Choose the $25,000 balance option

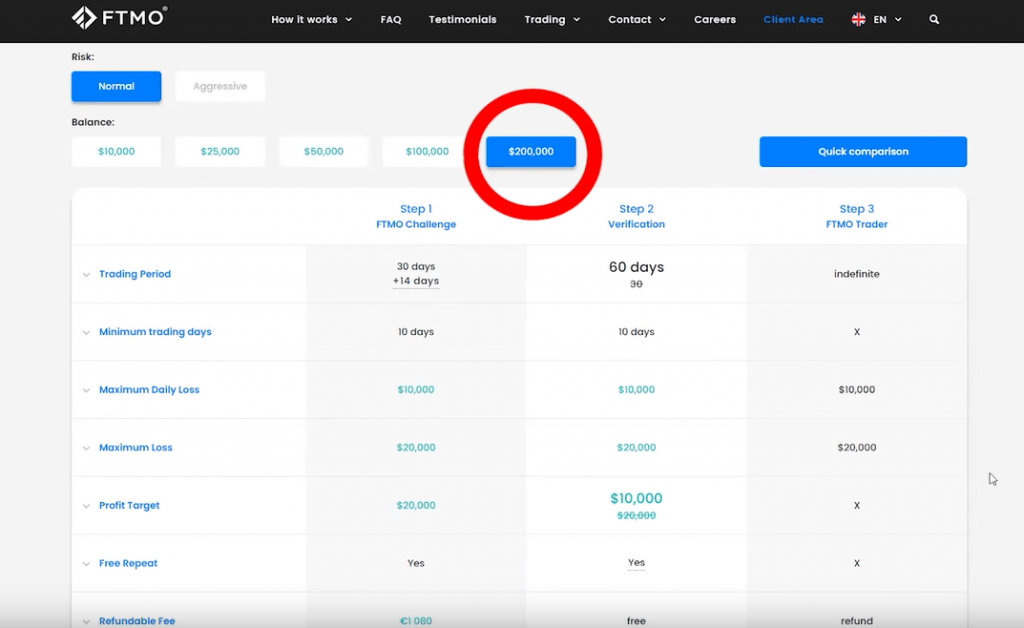(220, 152)
